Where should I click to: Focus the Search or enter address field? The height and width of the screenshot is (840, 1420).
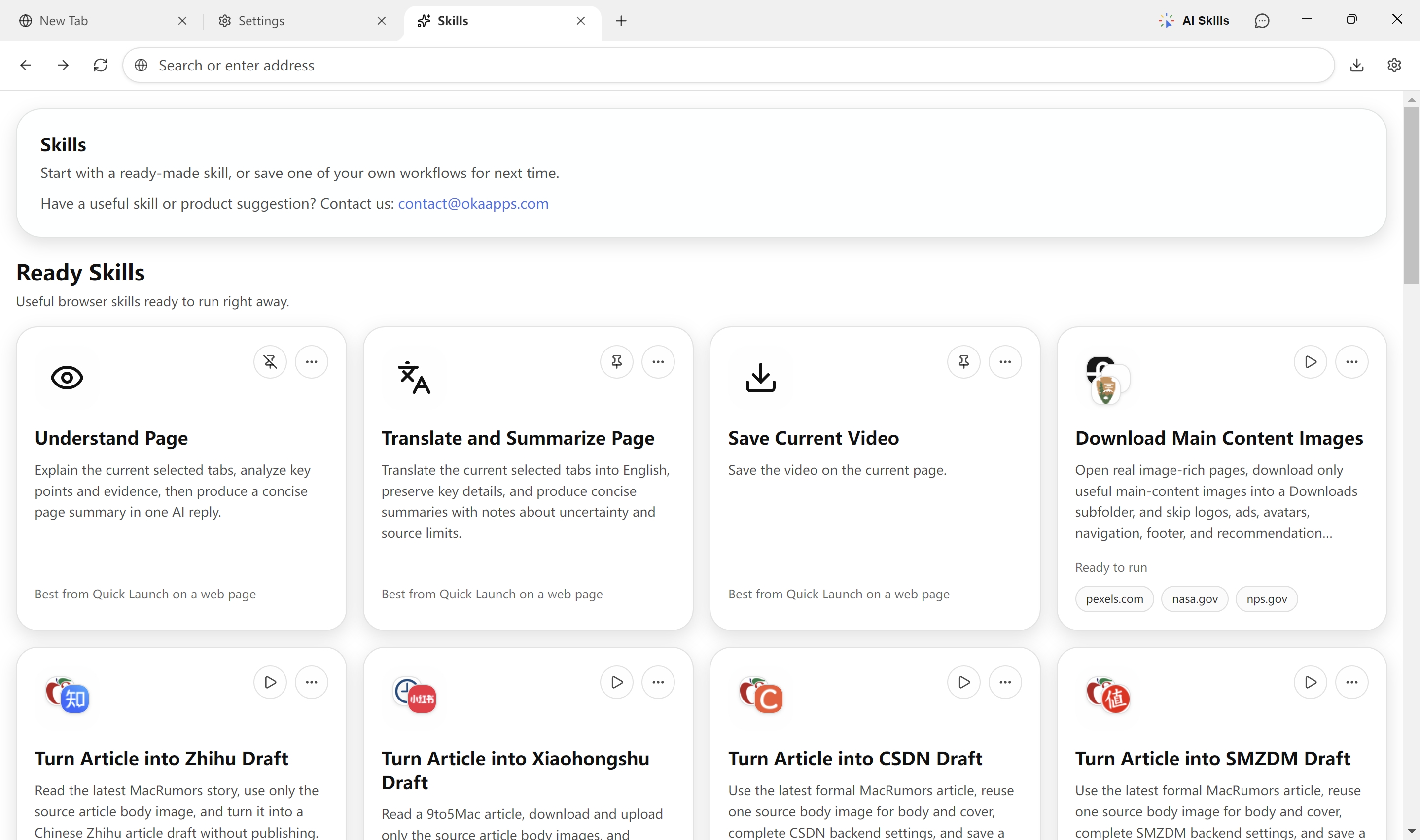(x=728, y=65)
